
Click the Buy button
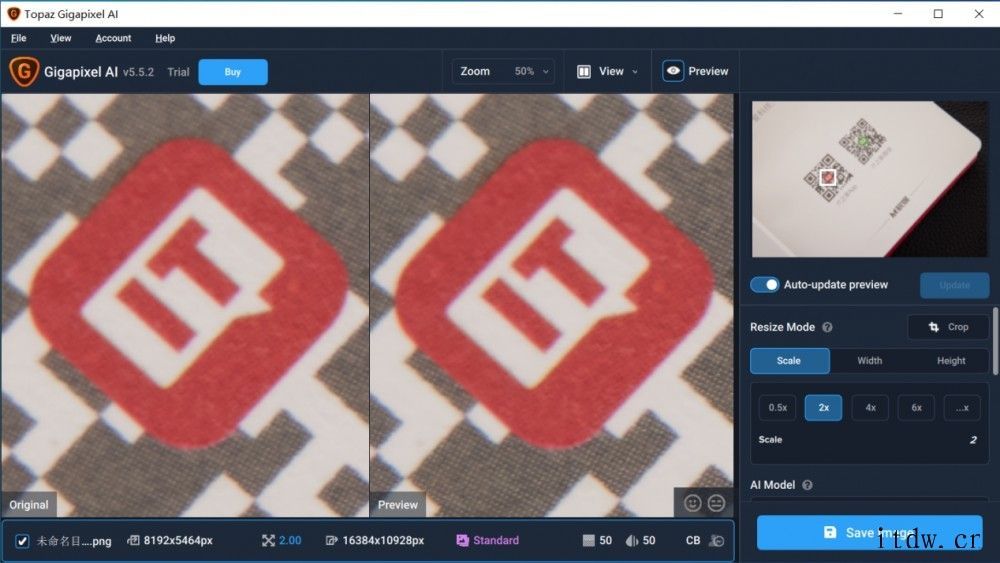pos(233,72)
